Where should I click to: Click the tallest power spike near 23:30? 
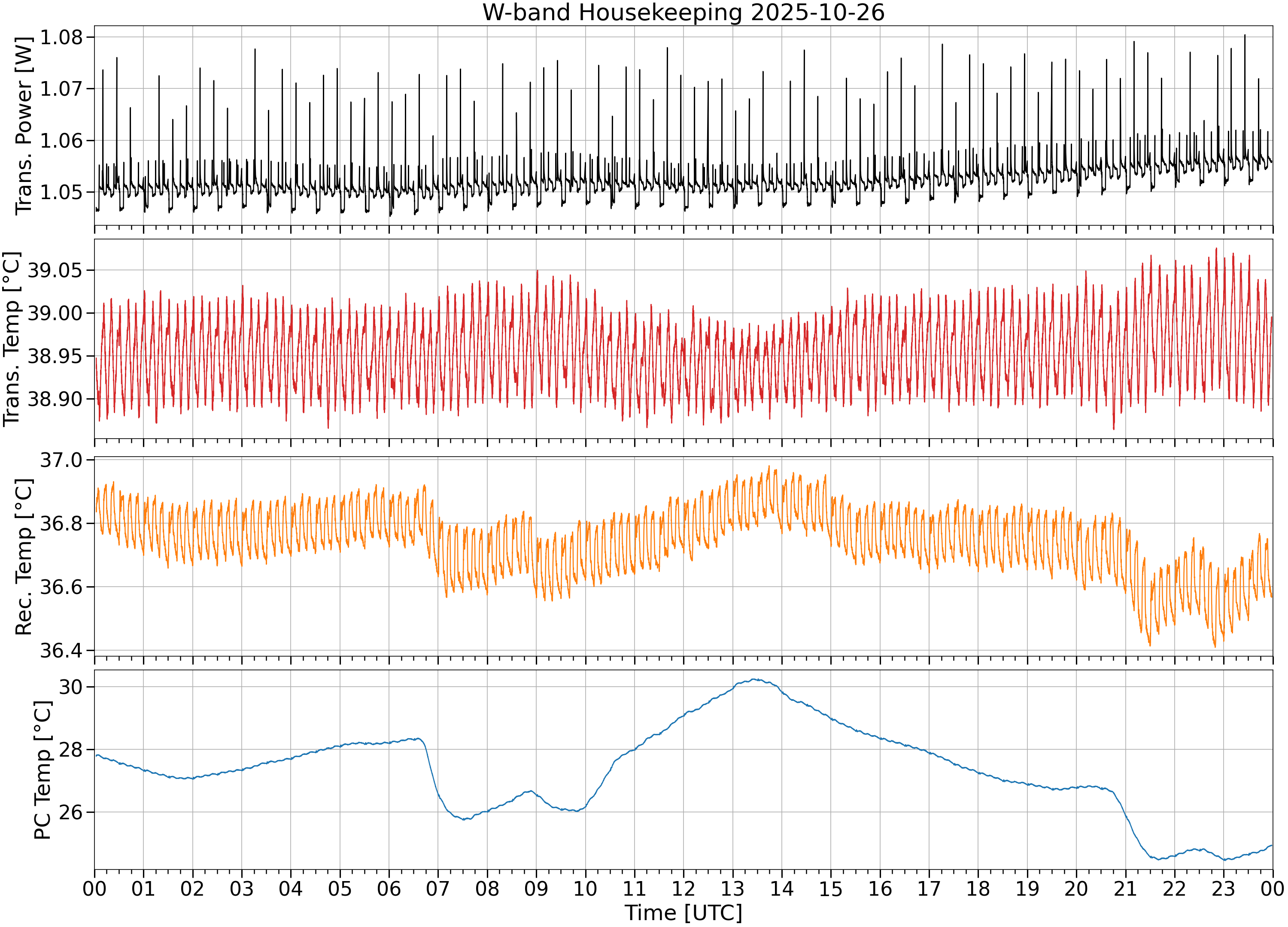click(1245, 35)
